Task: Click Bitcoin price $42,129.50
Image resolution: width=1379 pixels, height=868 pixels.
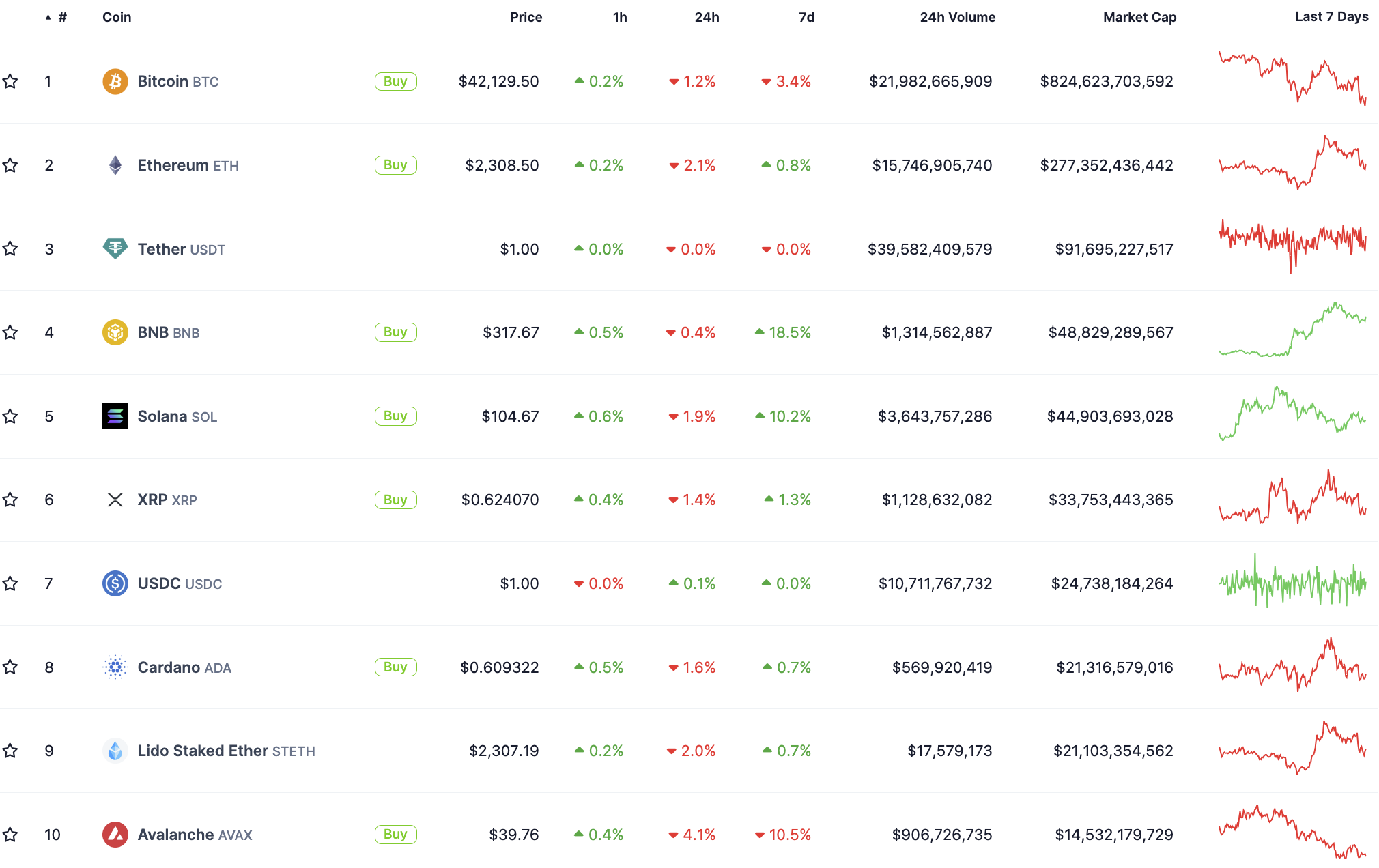Action: coord(498,82)
